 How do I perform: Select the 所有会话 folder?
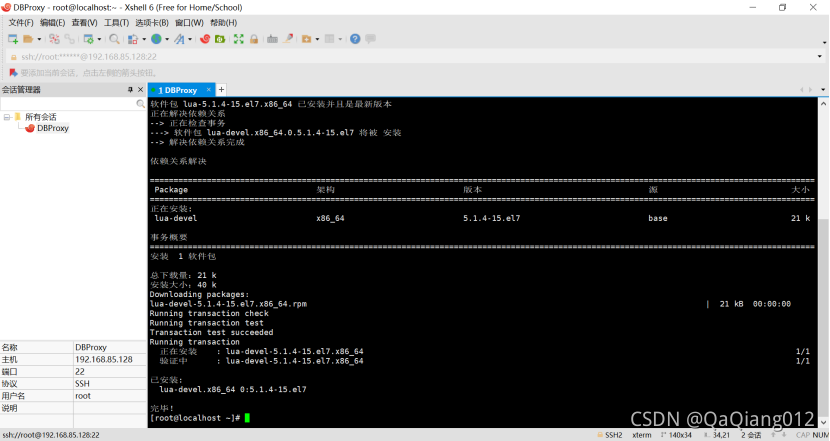(x=41, y=117)
